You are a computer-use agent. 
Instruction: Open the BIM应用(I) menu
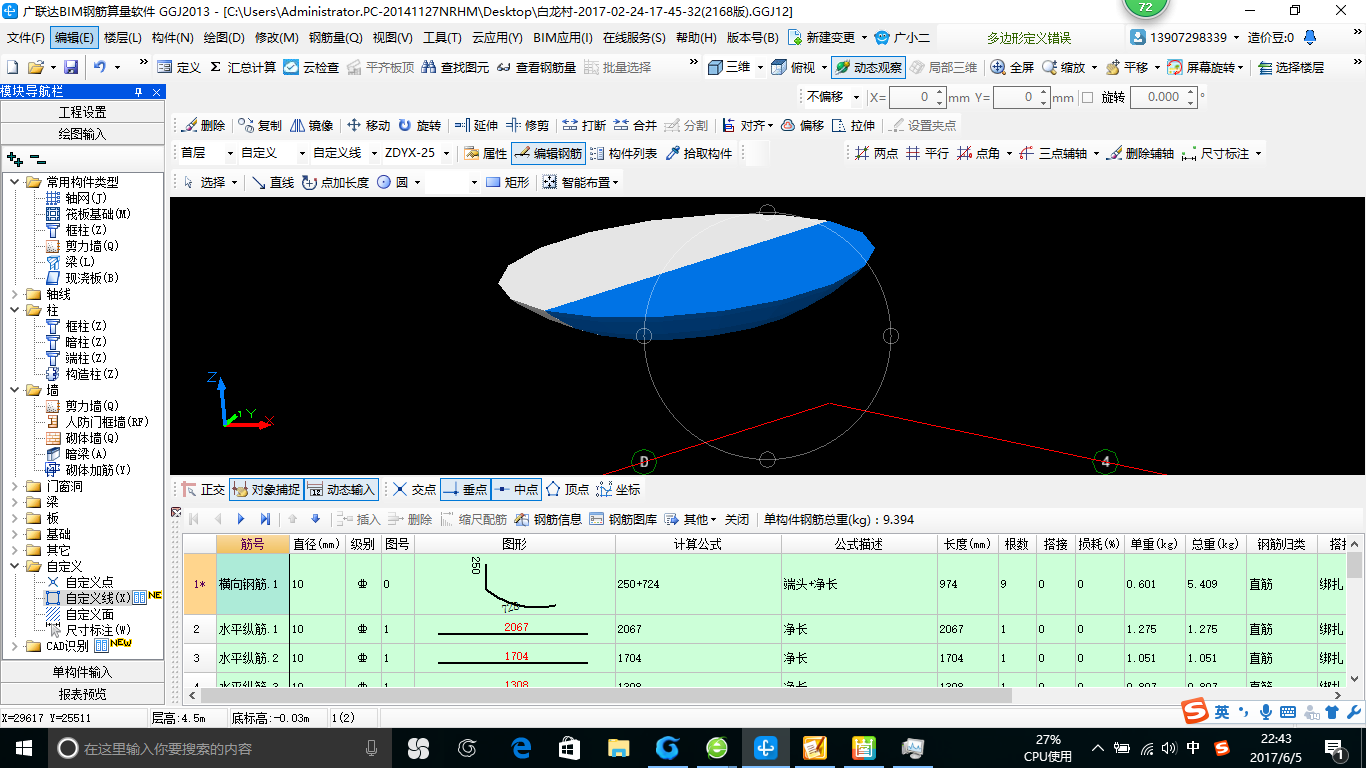(562, 38)
